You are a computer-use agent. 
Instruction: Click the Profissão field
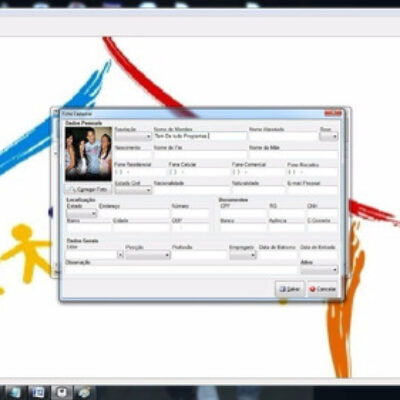tap(199, 255)
